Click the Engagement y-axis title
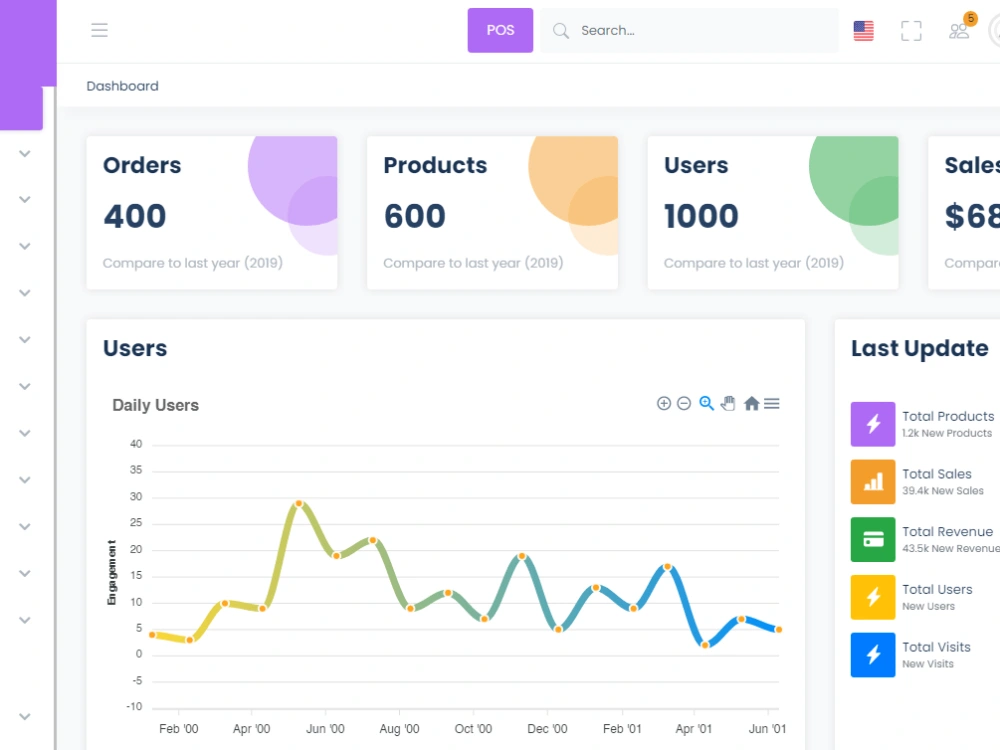Viewport: 1000px width, 750px height. [x=112, y=572]
